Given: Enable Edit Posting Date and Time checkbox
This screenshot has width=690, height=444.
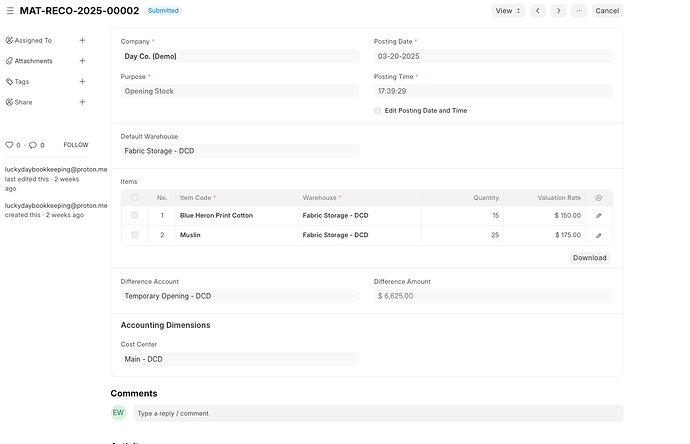Looking at the screenshot, I should point(378,111).
